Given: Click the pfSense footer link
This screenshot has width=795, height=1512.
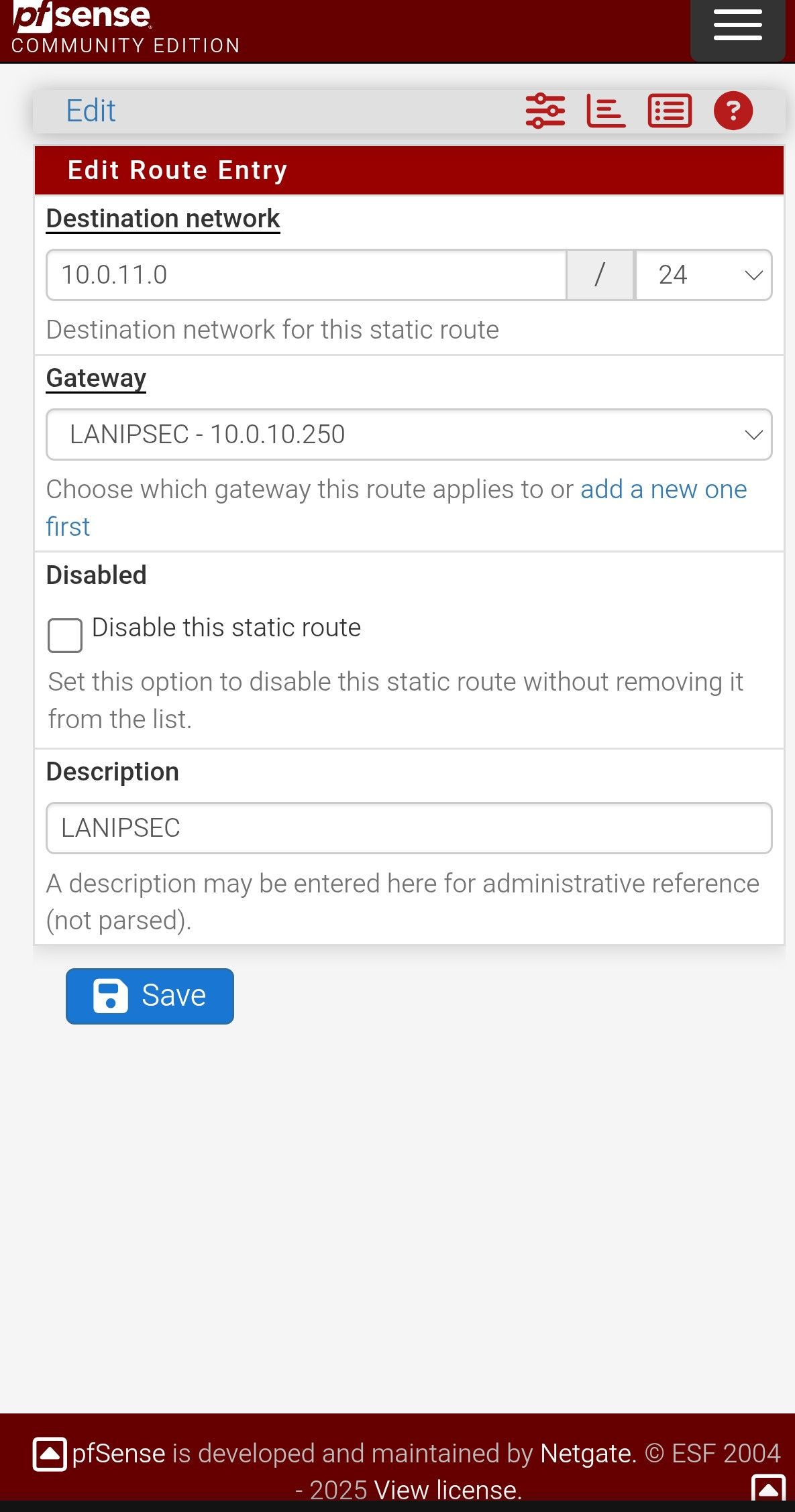Looking at the screenshot, I should tap(119, 1454).
